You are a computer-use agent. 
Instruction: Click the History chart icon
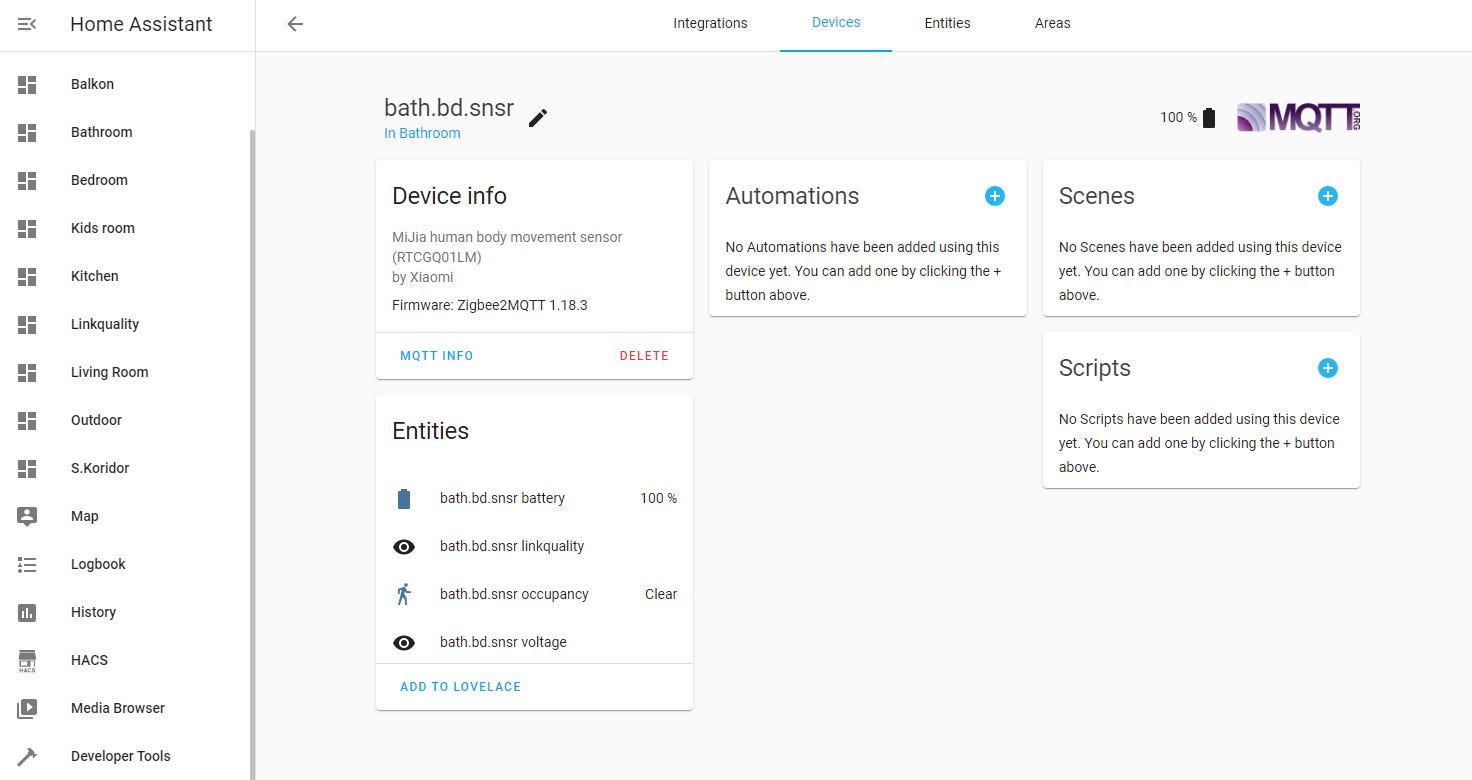coord(27,612)
